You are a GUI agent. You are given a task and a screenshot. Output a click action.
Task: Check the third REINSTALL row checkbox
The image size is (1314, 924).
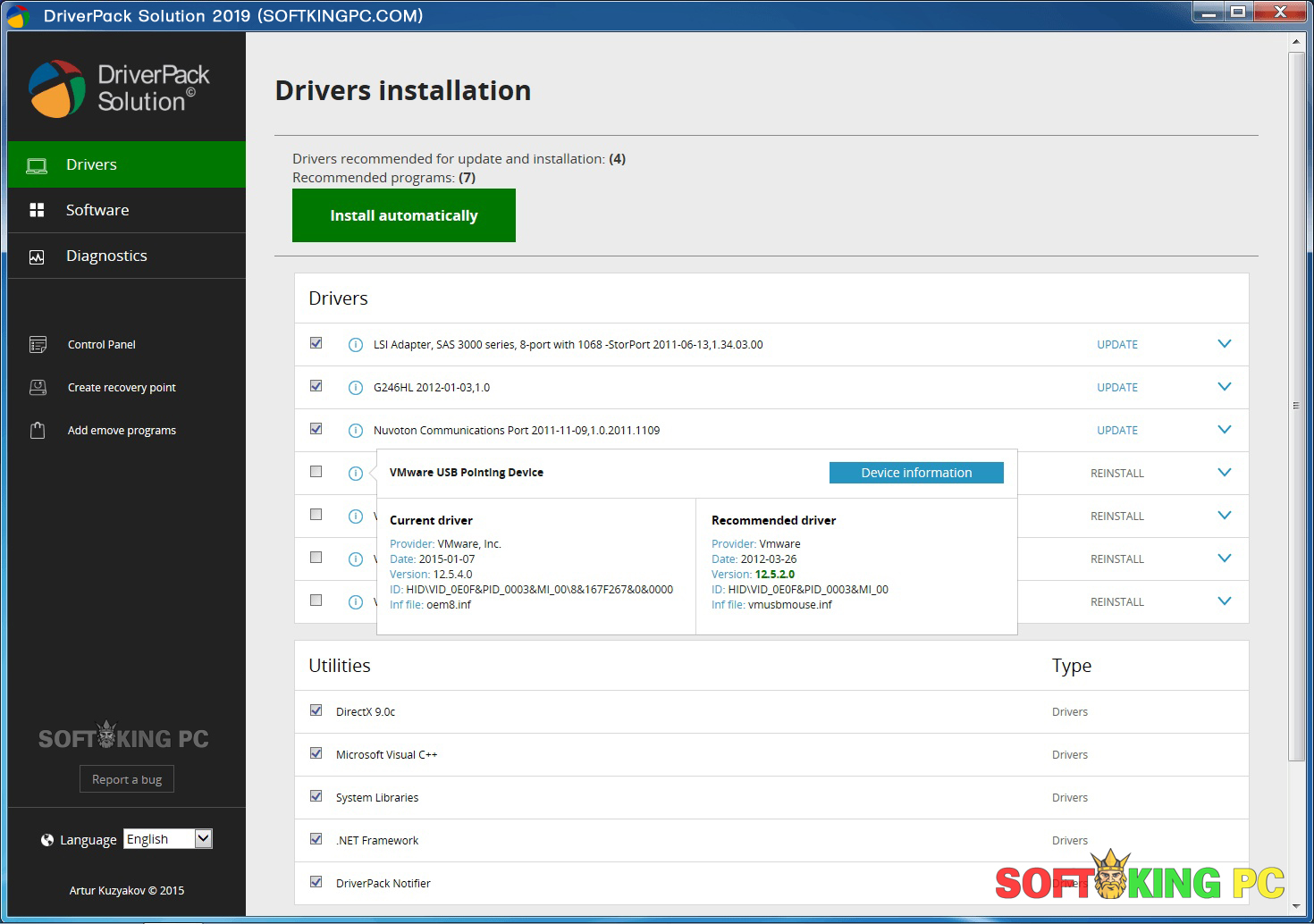(316, 558)
